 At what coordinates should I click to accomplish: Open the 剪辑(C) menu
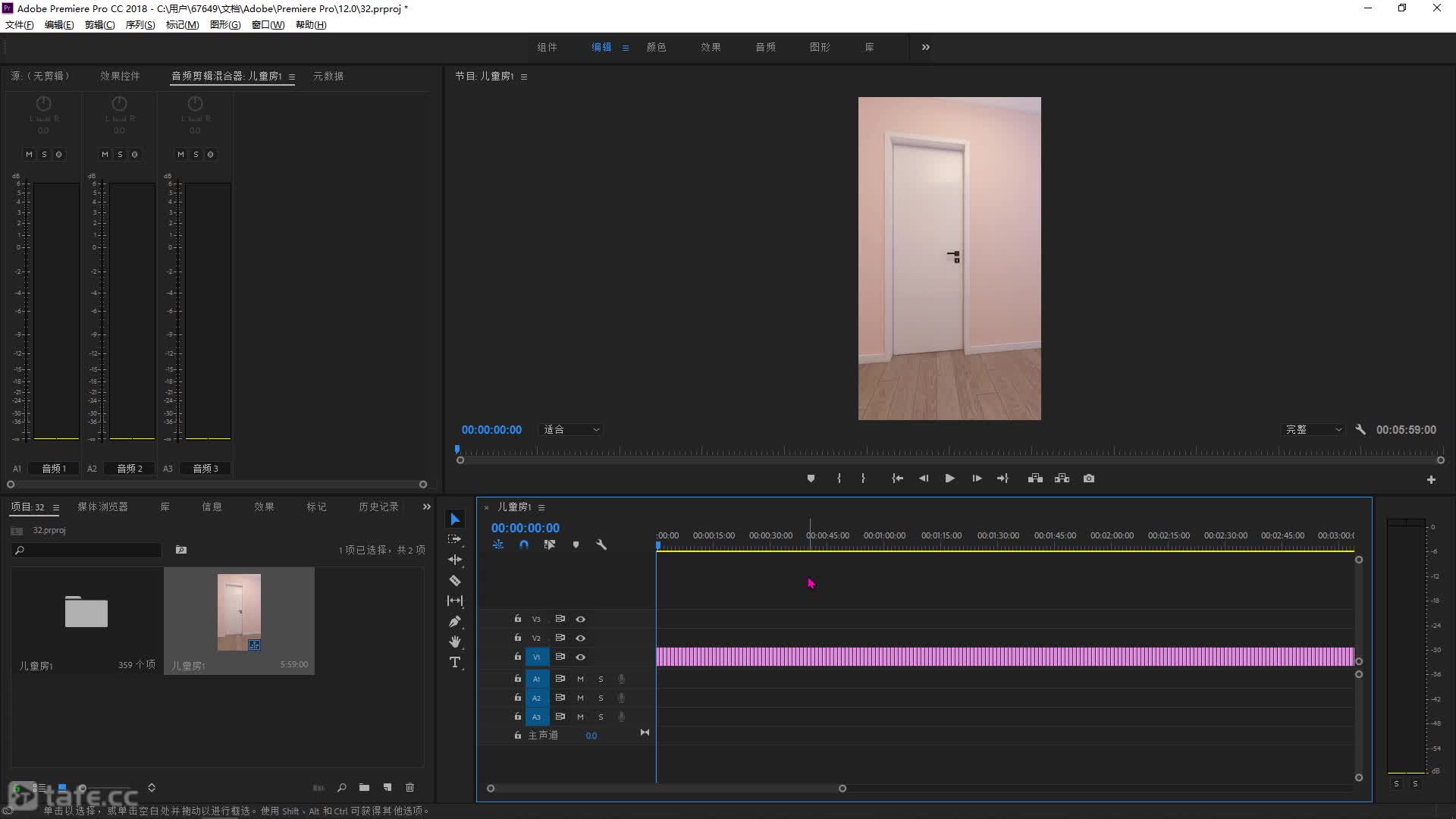coord(99,25)
